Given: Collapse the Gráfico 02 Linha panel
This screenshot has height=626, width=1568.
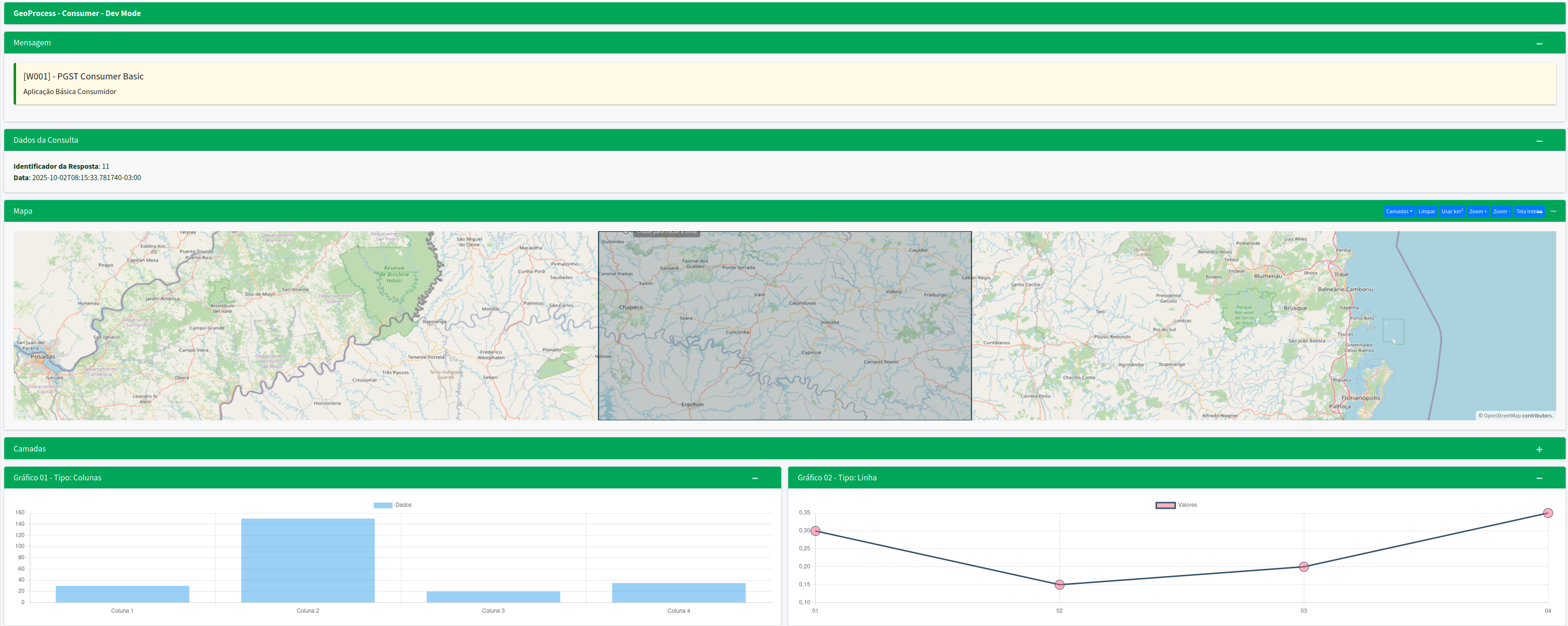Looking at the screenshot, I should click(x=1539, y=478).
